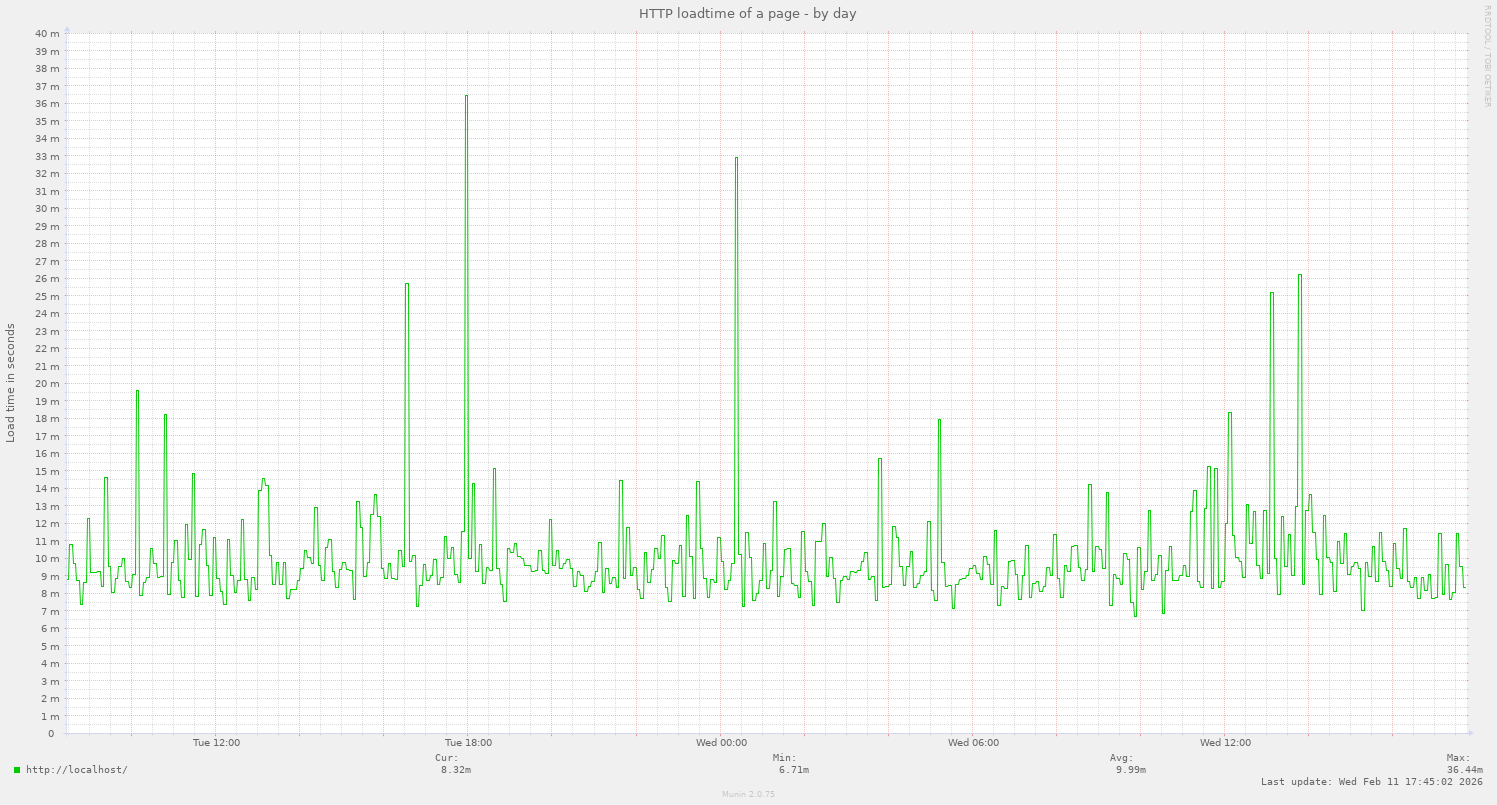Open the http://localhost/ link
Image resolution: width=1497 pixels, height=805 pixels.
pyautogui.click(x=76, y=770)
